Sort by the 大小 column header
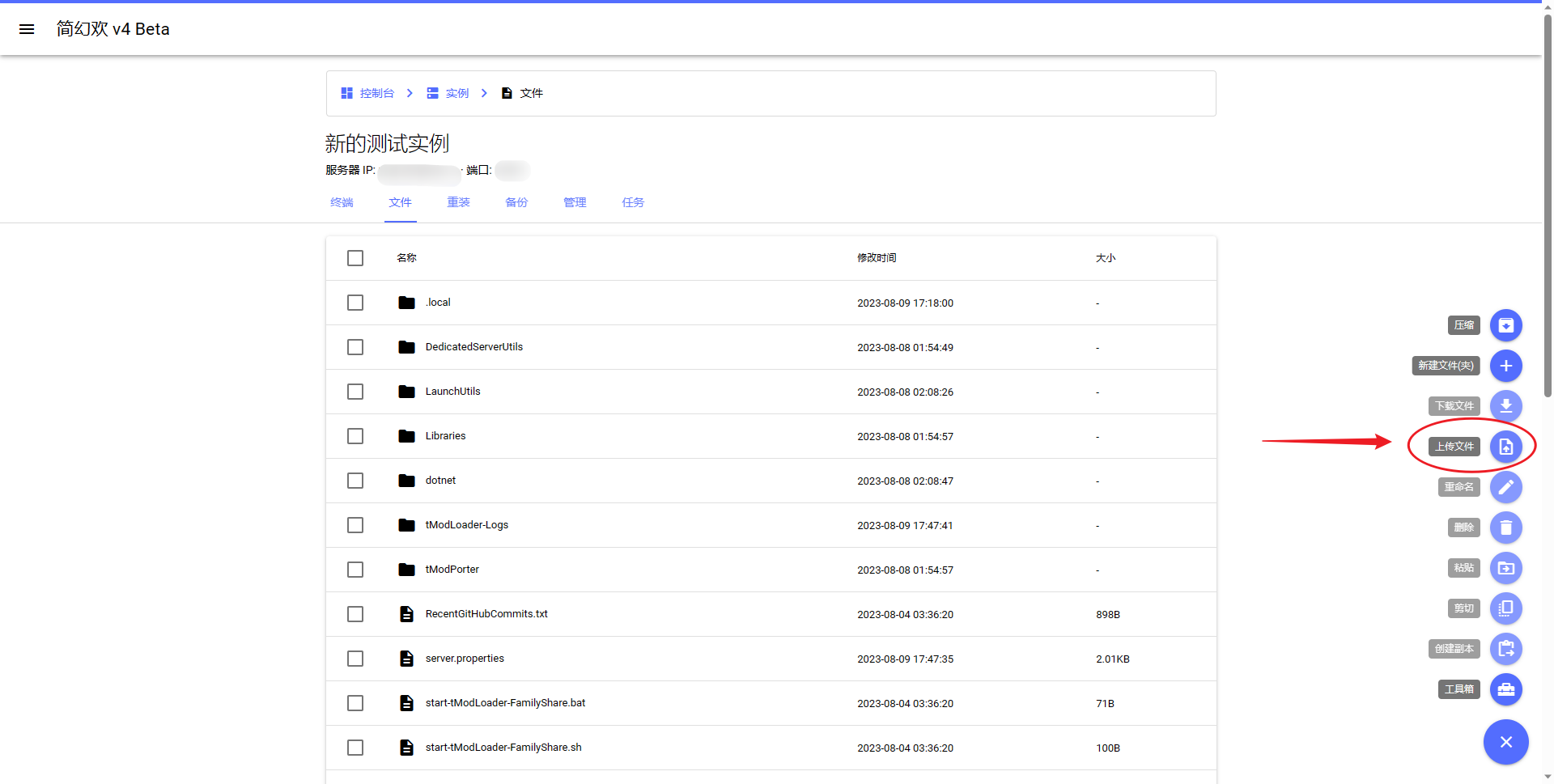 pos(1106,258)
